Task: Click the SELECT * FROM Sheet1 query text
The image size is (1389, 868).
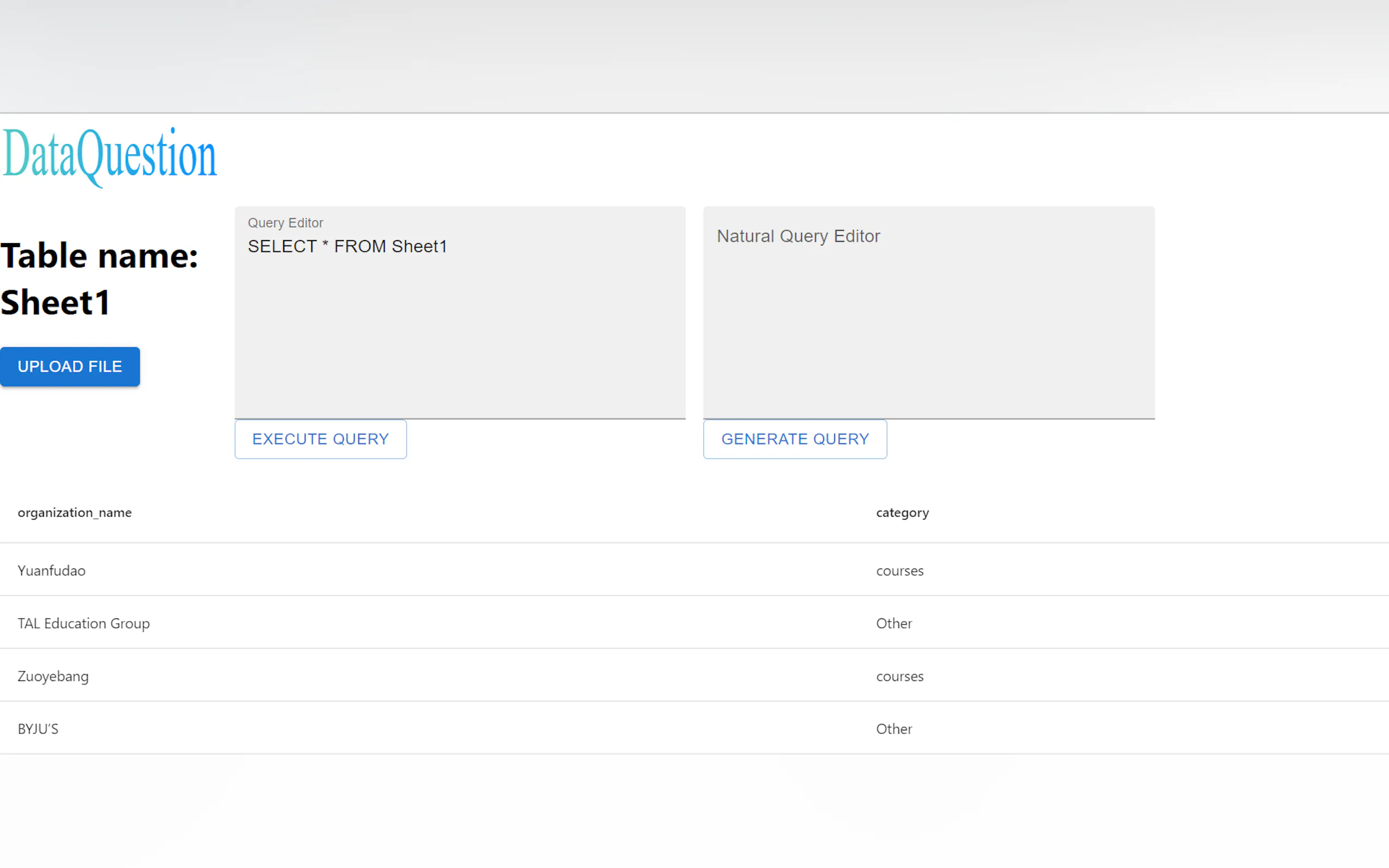Action: (x=347, y=247)
